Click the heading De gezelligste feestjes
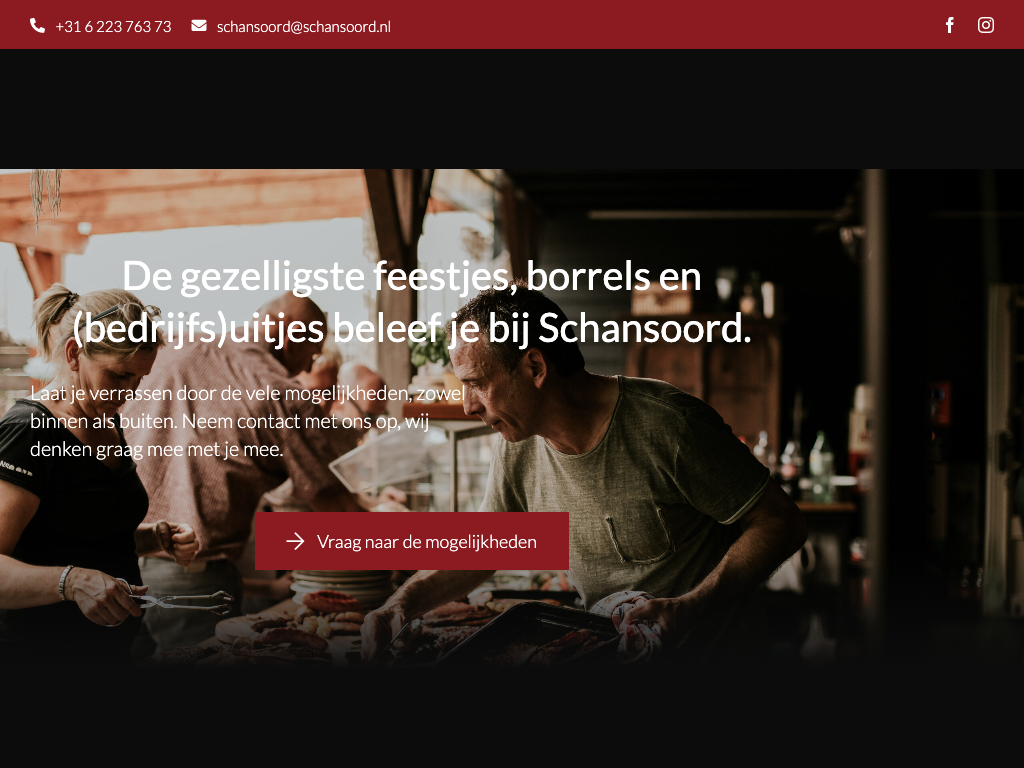Viewport: 1024px width, 768px height. [x=411, y=302]
